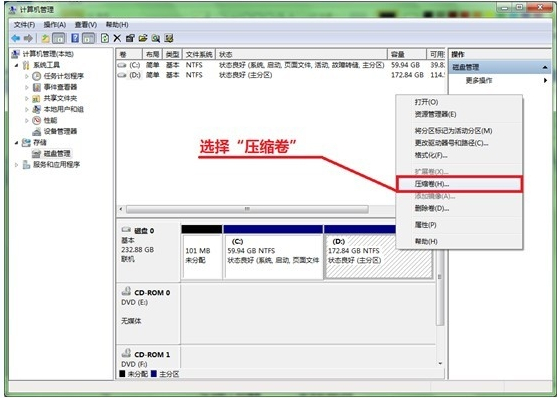Click the Device Manager icon in tree

click(x=37, y=132)
